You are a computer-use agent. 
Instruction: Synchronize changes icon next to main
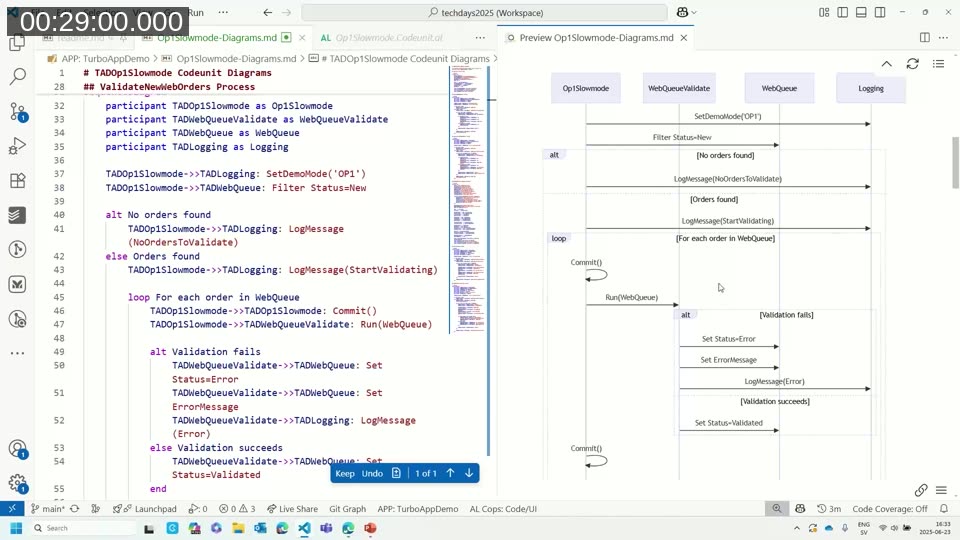[75, 509]
